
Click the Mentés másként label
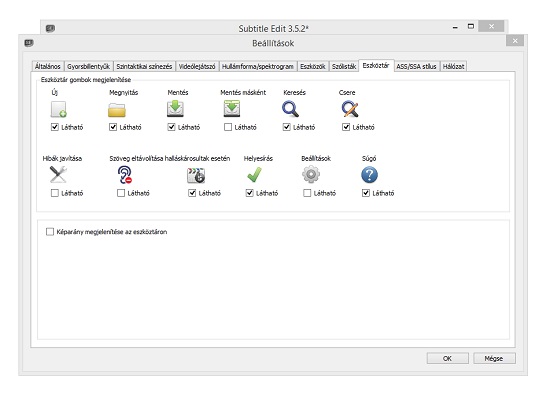click(243, 93)
